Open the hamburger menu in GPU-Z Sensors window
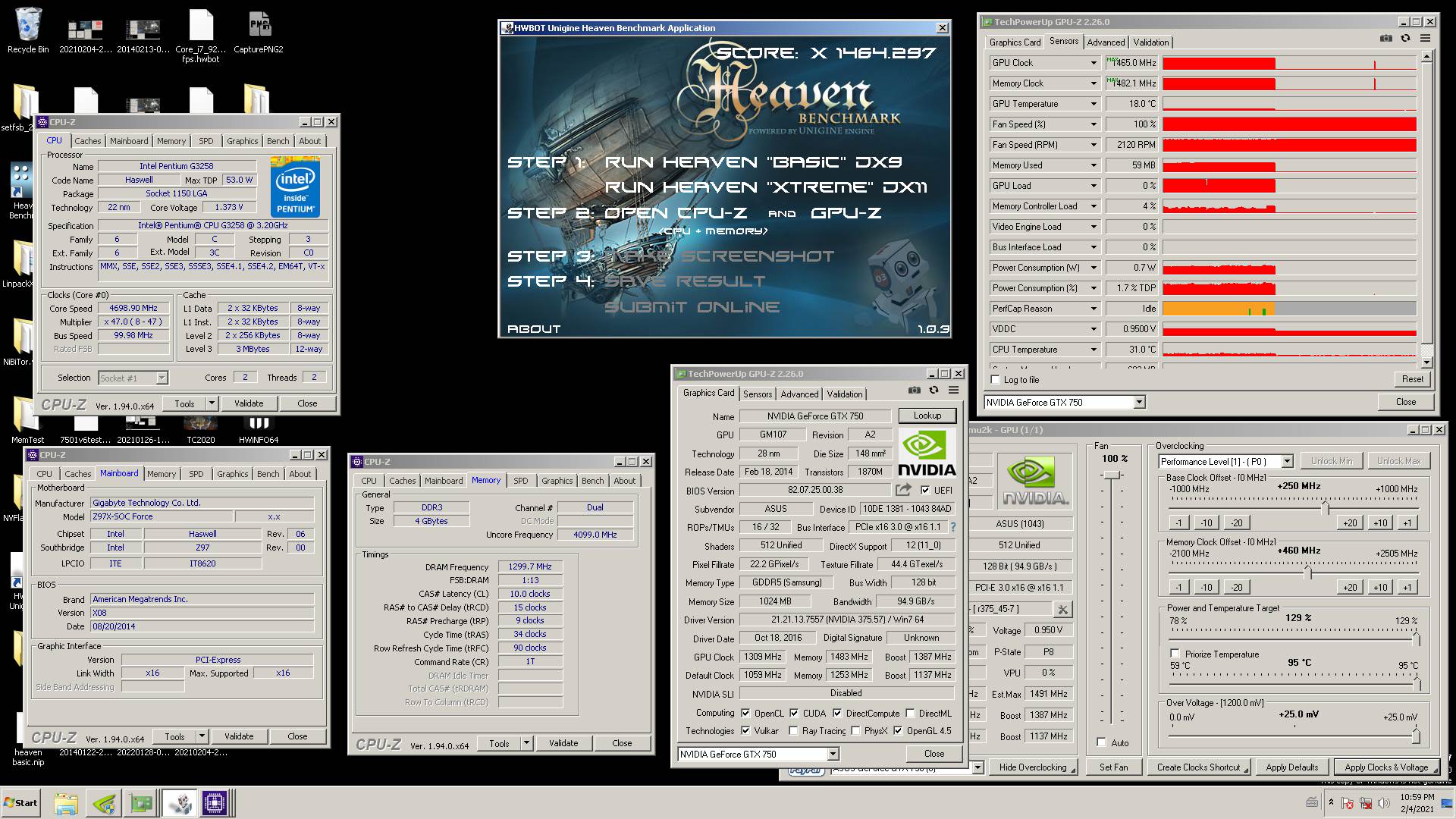 [x=1425, y=38]
